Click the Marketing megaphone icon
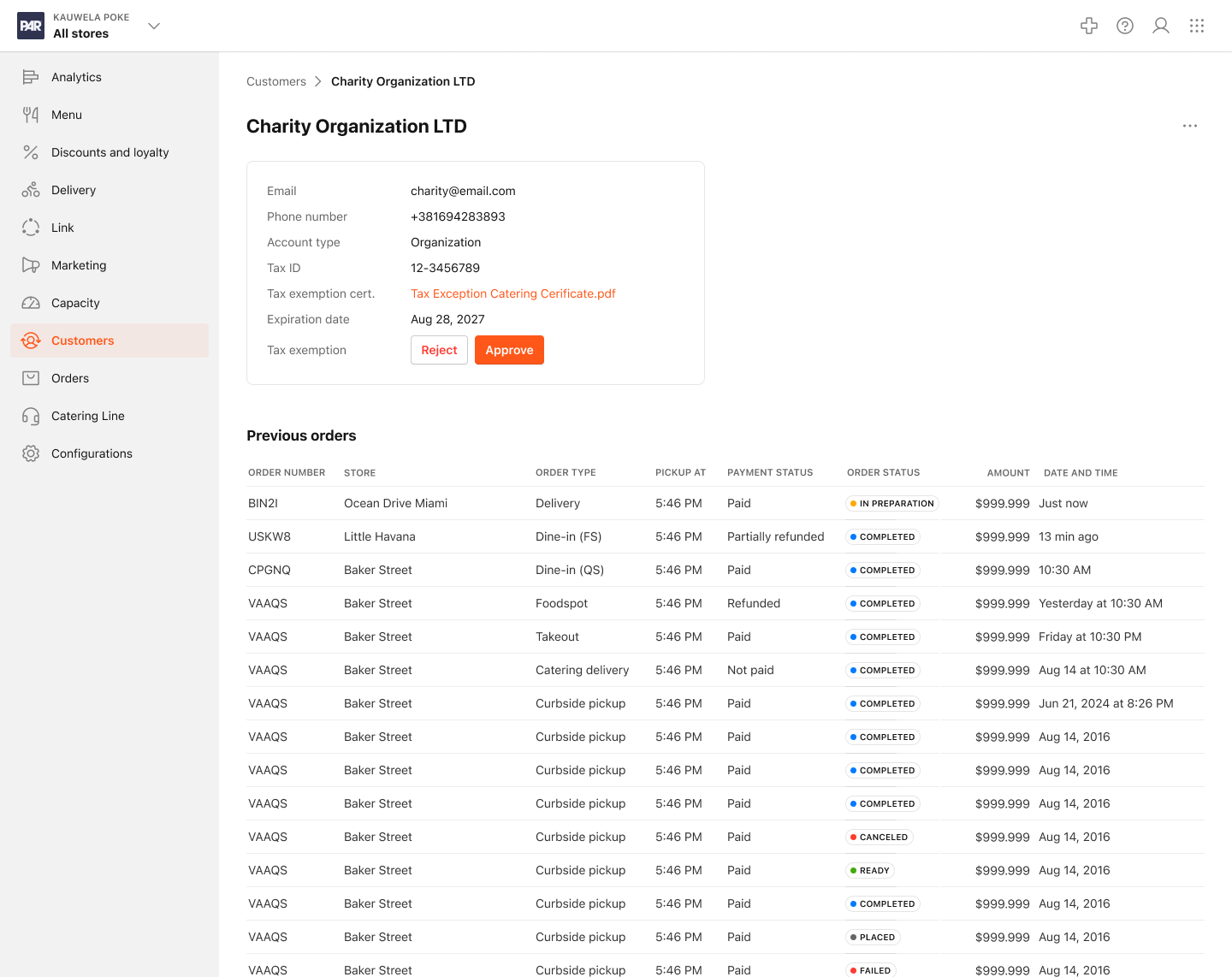 pyautogui.click(x=31, y=265)
